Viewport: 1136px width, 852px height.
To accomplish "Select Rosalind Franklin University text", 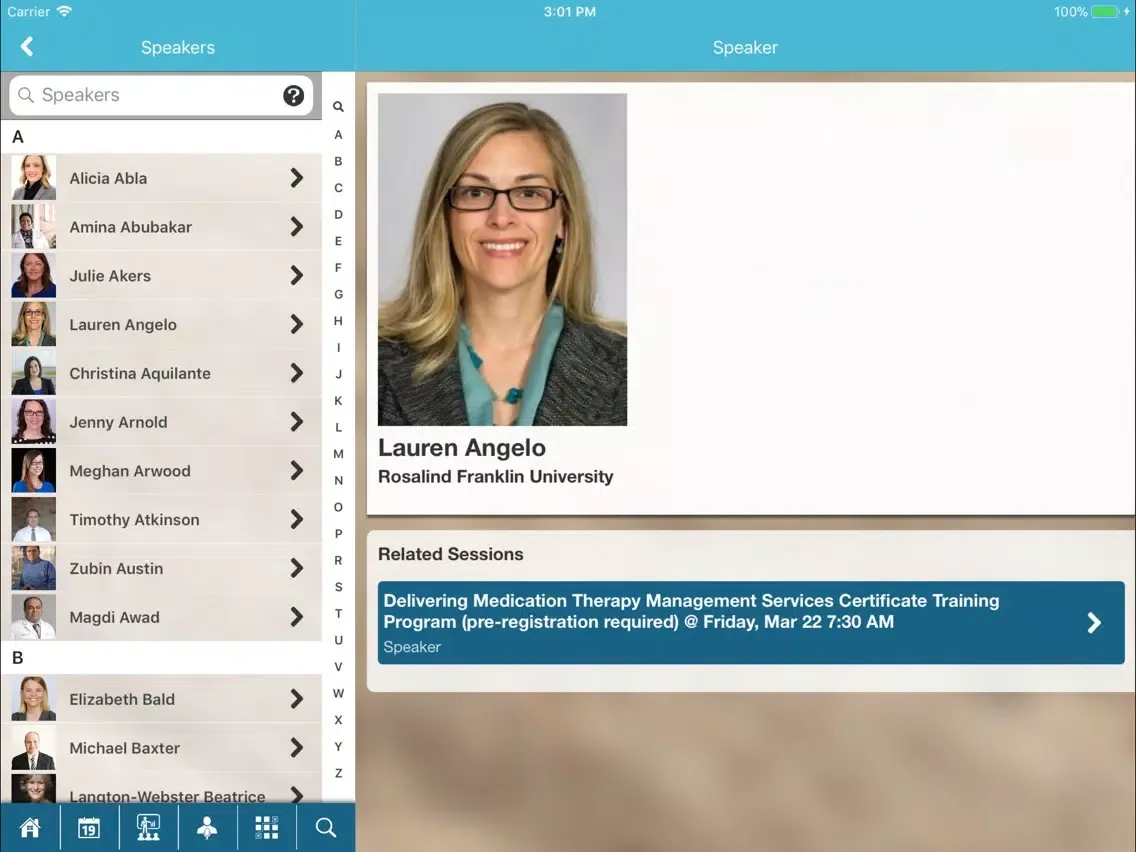I will point(496,477).
